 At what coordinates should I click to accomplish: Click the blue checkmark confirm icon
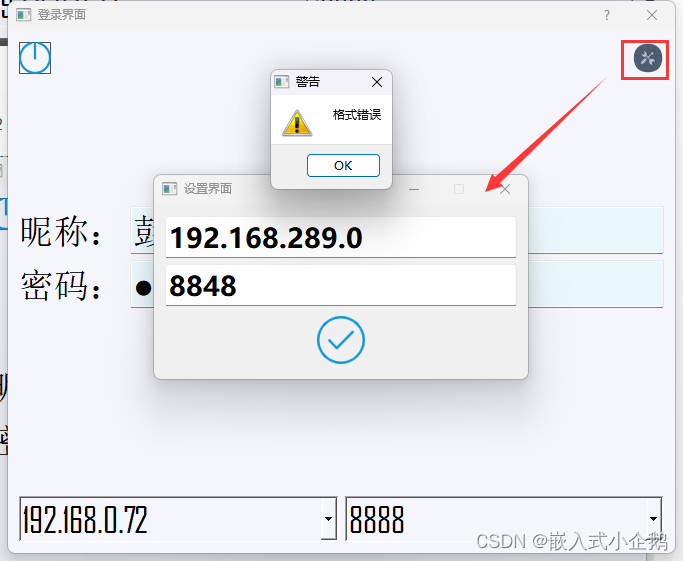[x=341, y=340]
